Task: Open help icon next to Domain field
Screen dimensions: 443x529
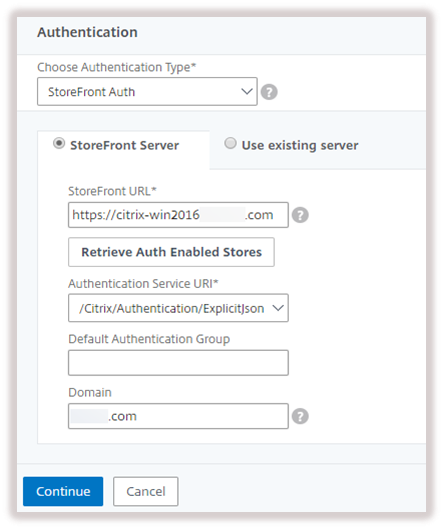Action: pyautogui.click(x=300, y=416)
